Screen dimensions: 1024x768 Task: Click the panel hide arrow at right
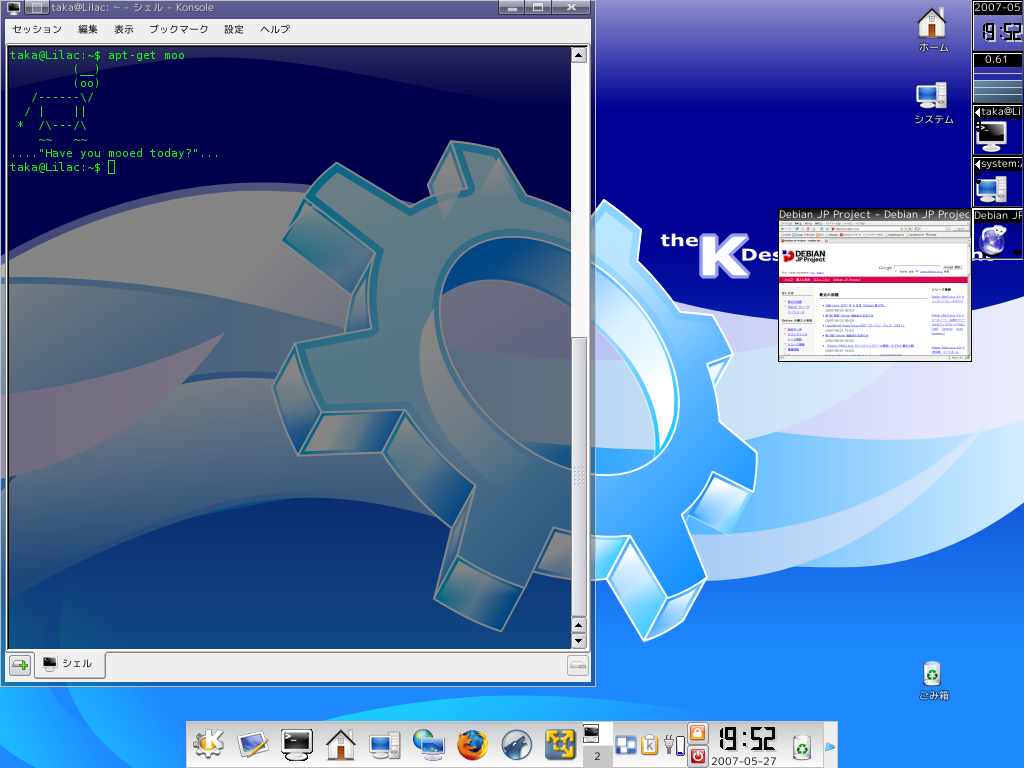pyautogui.click(x=830, y=746)
